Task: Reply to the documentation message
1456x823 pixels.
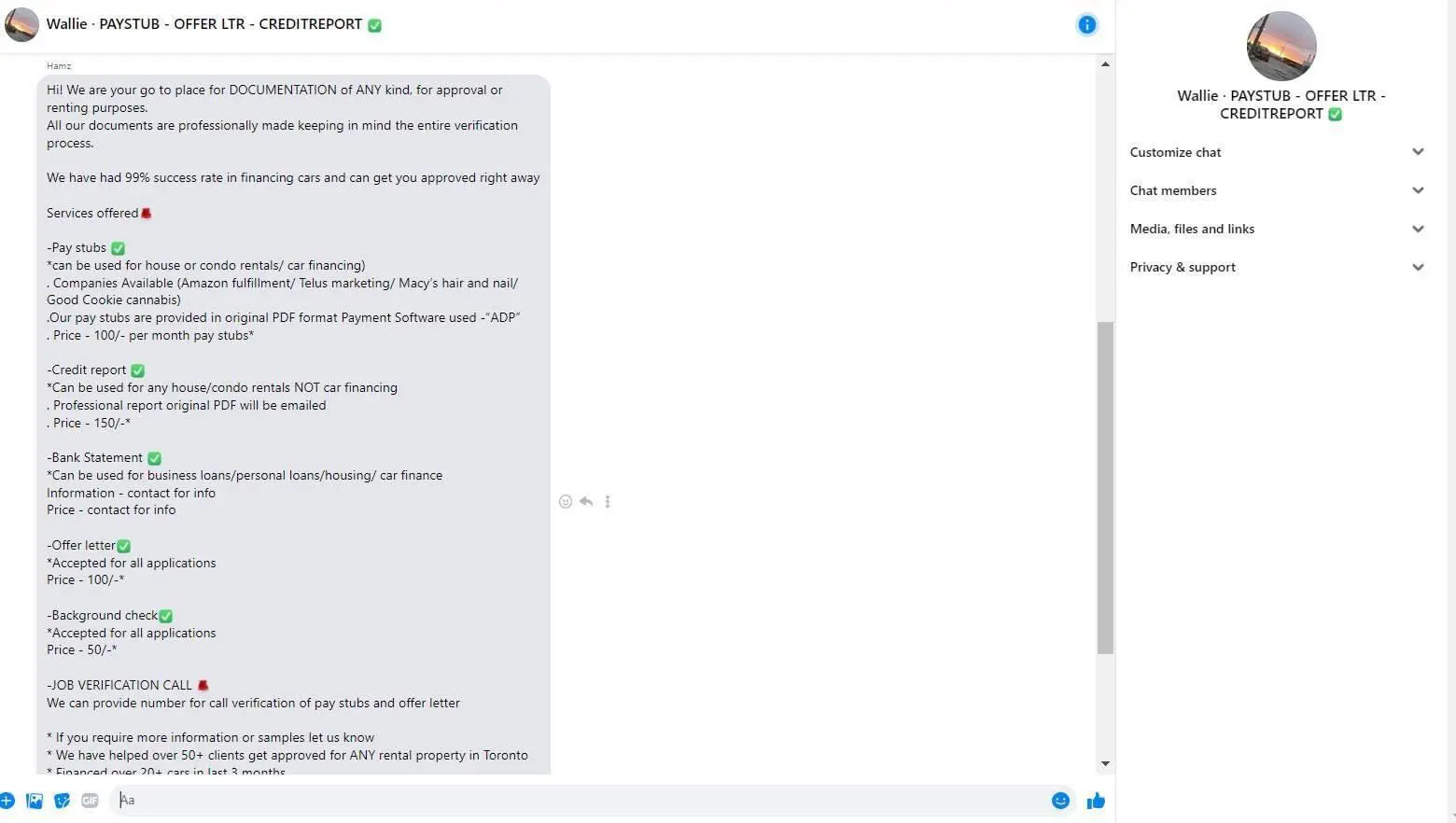Action: coord(586,502)
